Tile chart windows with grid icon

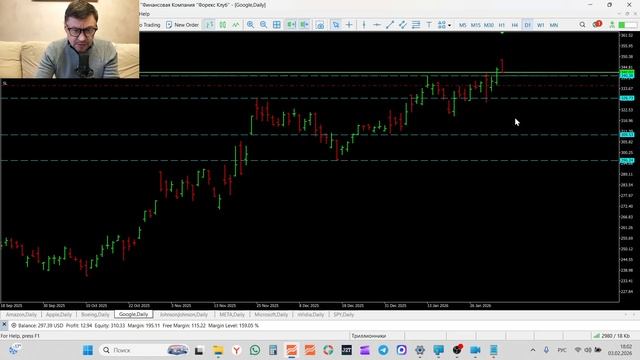pyautogui.click(x=277, y=25)
